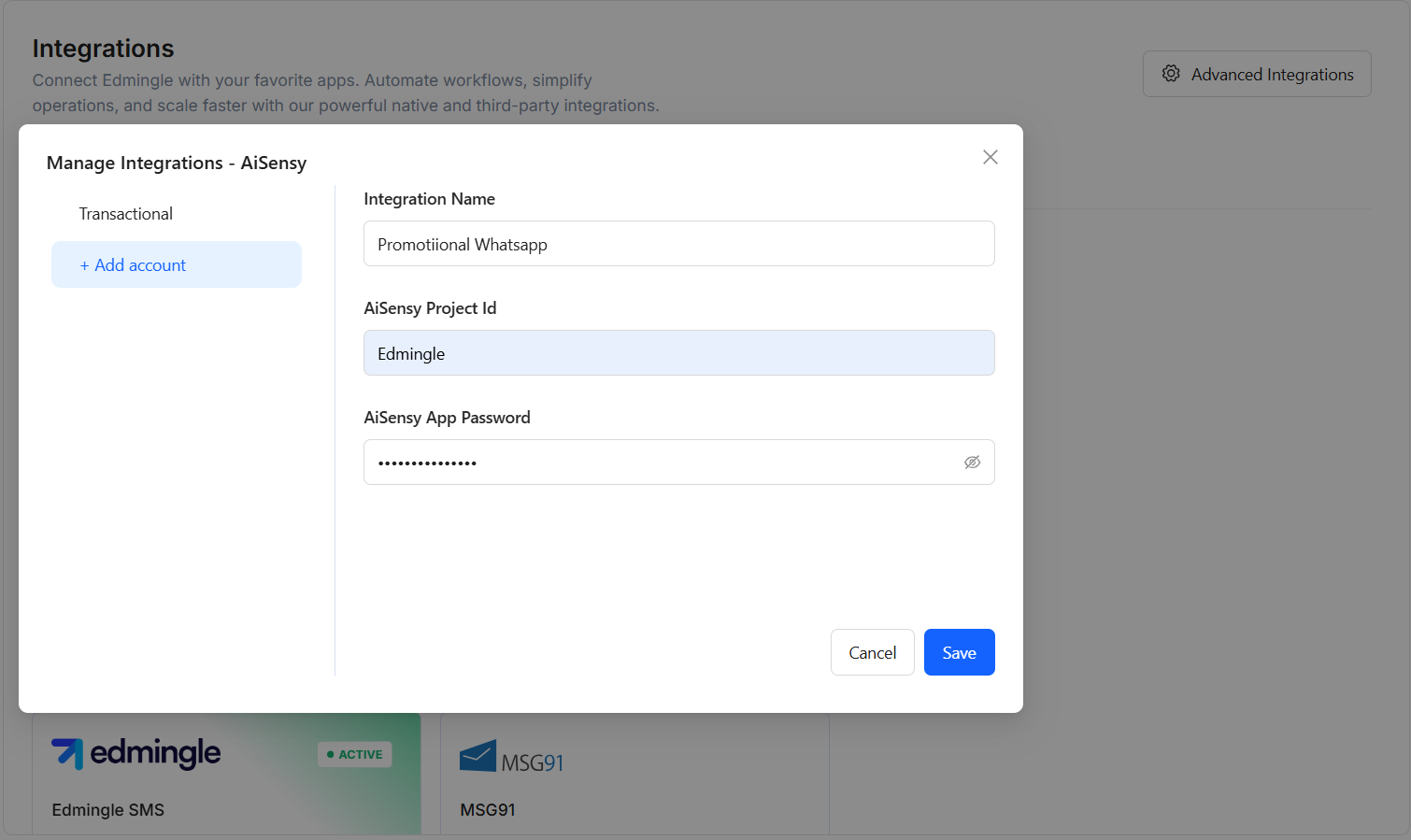The height and width of the screenshot is (840, 1411).
Task: Click the Integrations page heading
Action: tap(104, 49)
